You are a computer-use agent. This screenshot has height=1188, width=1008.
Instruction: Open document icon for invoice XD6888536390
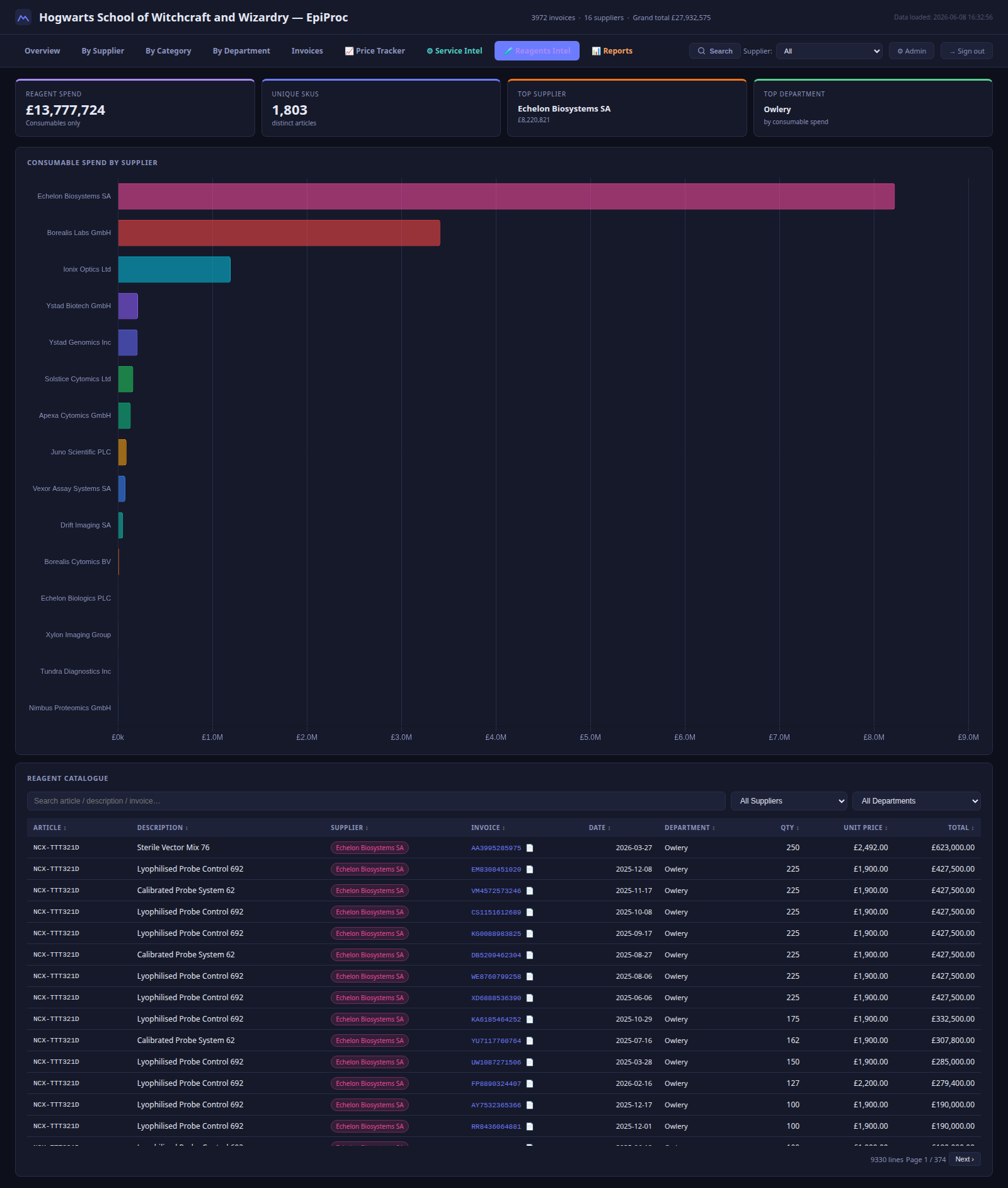click(x=530, y=998)
